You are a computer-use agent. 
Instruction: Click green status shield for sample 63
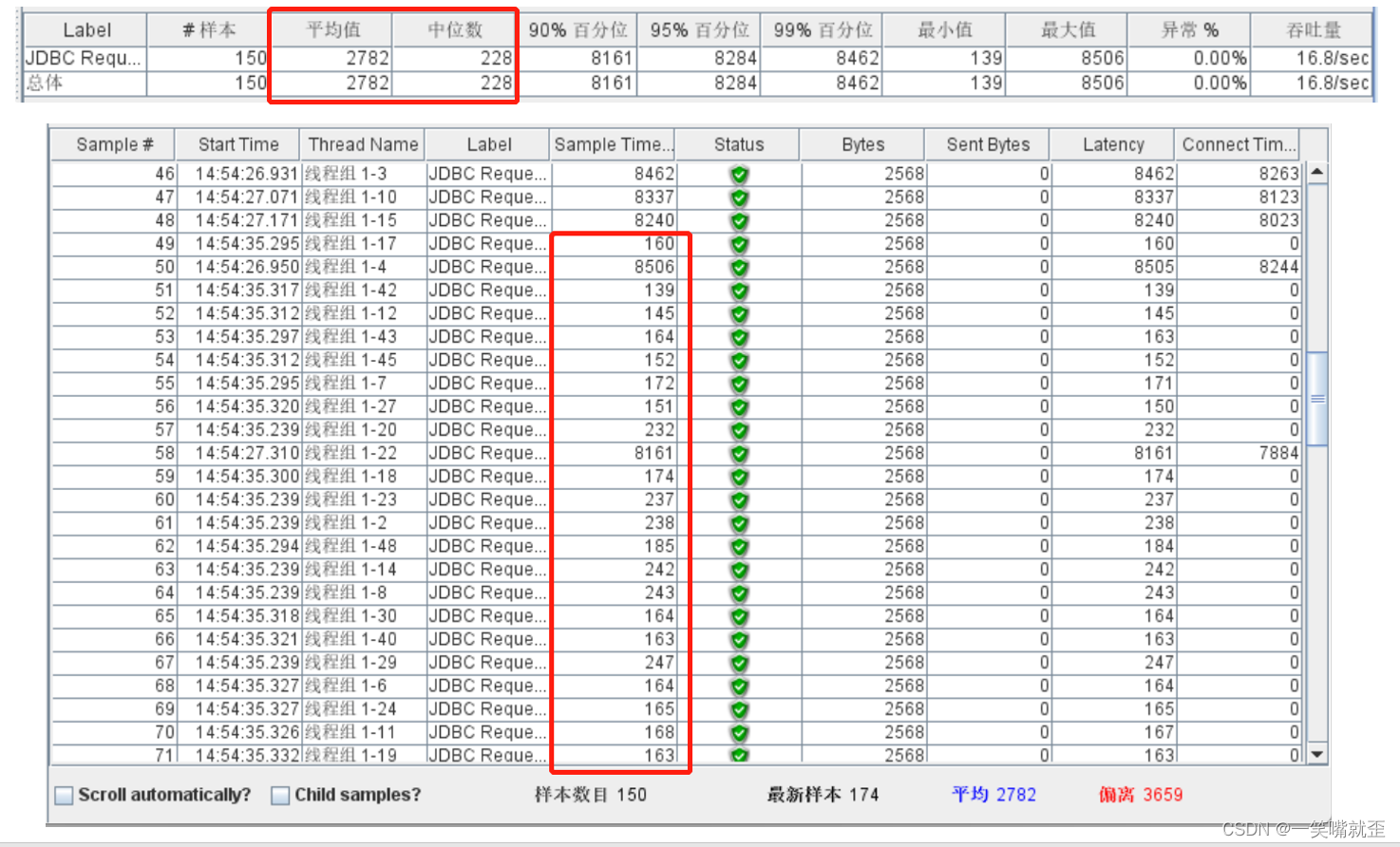740,570
